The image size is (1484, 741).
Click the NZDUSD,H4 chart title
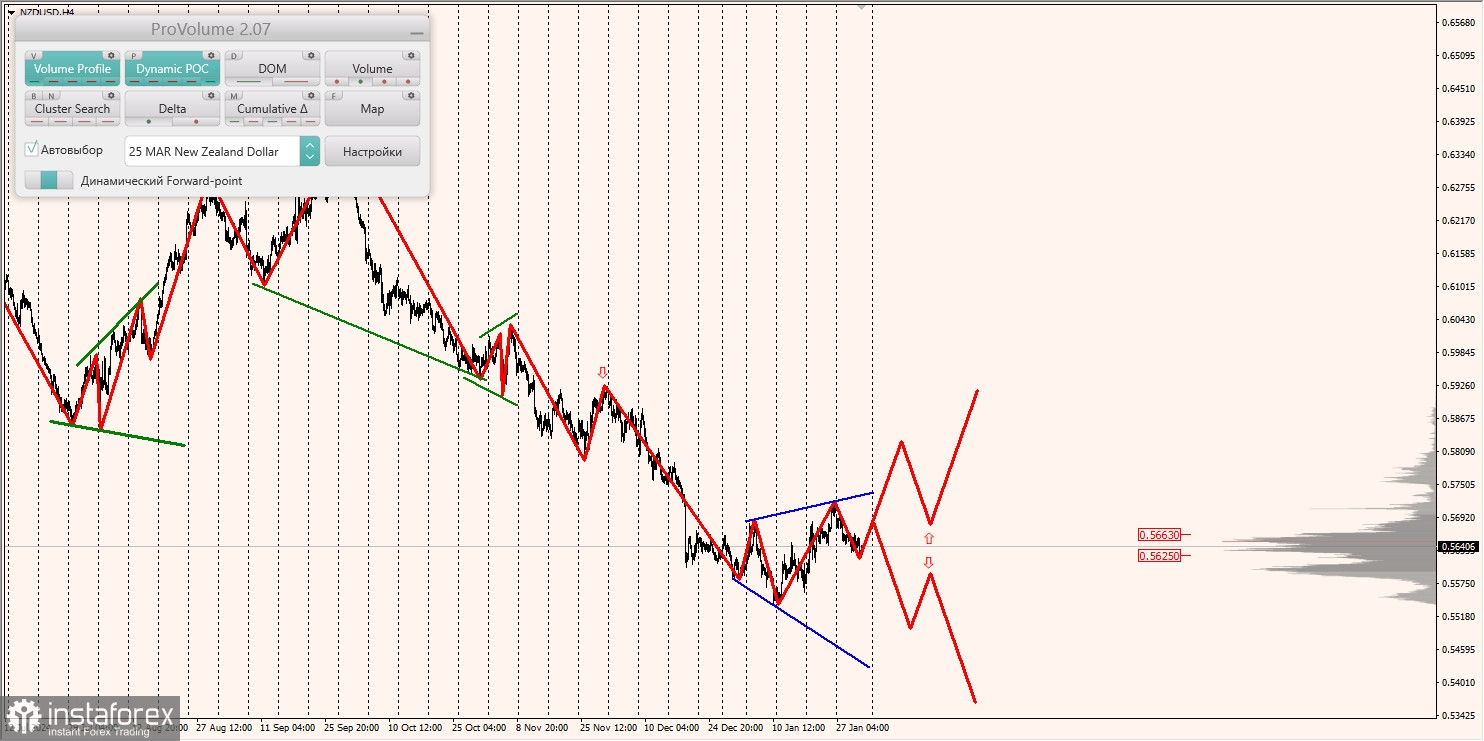click(47, 12)
